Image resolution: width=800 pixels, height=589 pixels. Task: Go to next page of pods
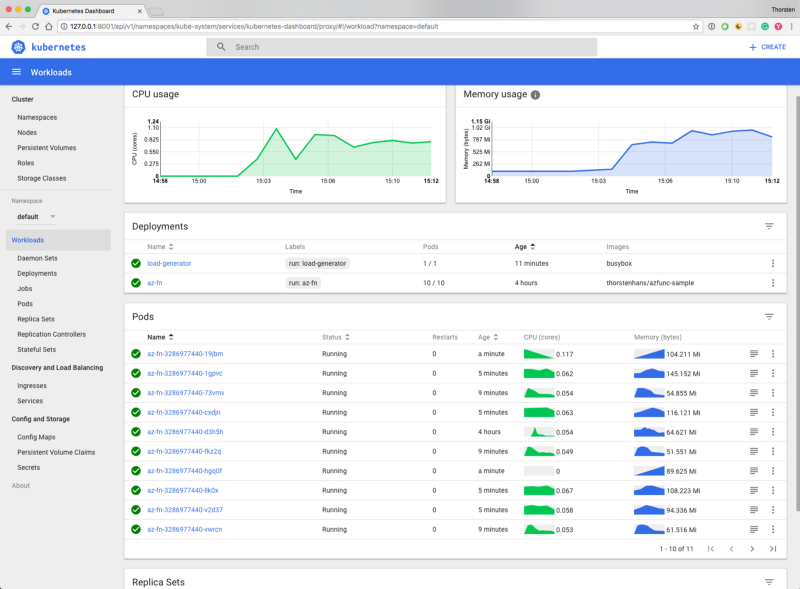pyautogui.click(x=752, y=549)
